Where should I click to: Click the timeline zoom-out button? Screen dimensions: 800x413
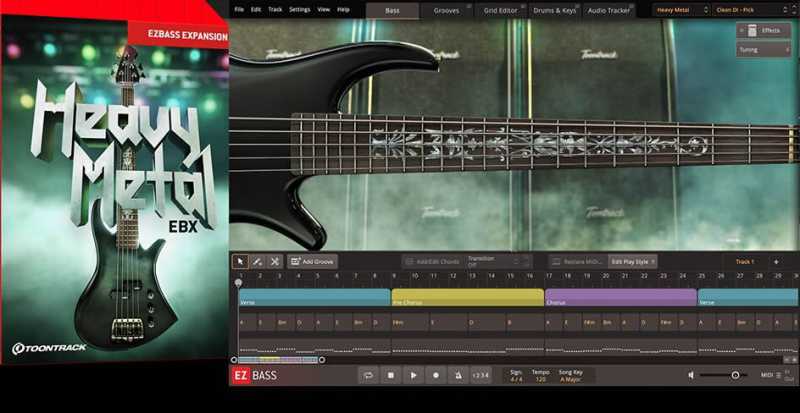coord(786,360)
